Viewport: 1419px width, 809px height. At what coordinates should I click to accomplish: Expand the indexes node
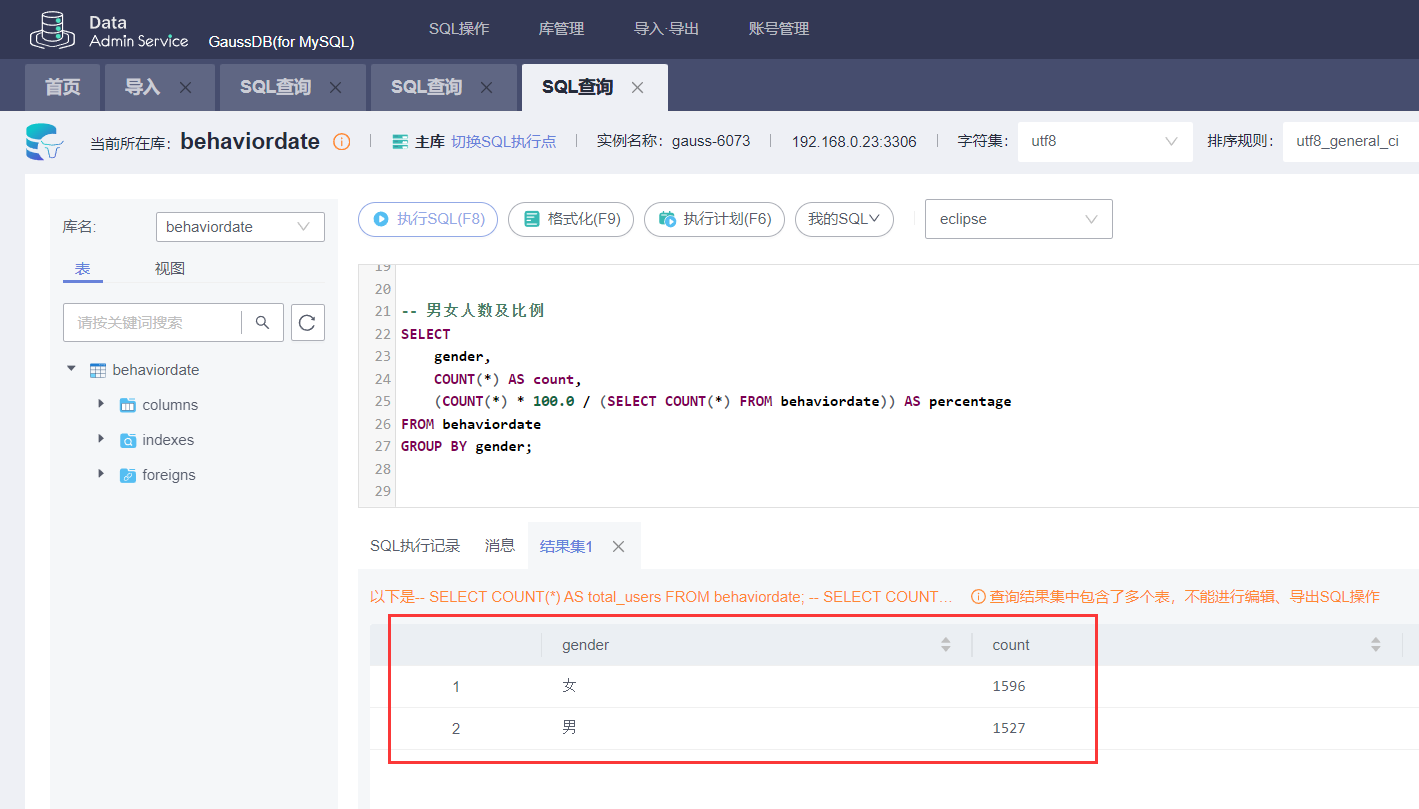(x=101, y=439)
